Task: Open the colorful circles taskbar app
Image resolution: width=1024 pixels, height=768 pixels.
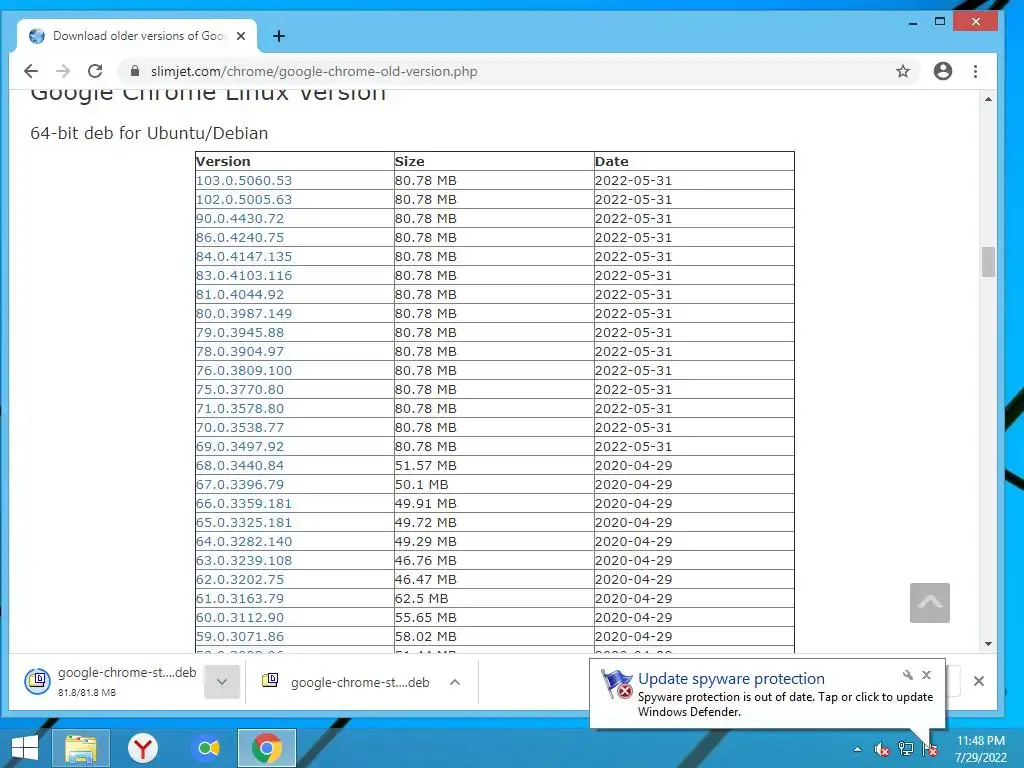Action: 206,748
